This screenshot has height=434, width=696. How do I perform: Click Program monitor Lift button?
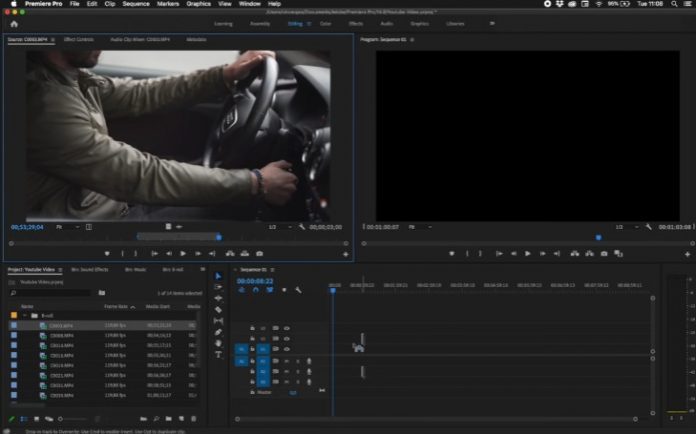tap(575, 253)
